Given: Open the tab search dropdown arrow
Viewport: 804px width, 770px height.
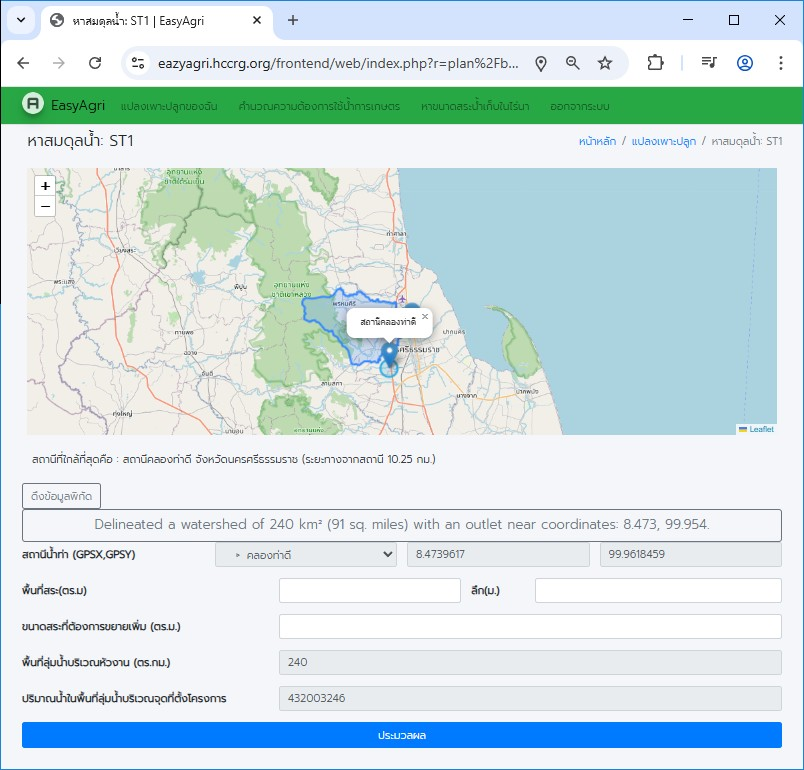Looking at the screenshot, I should coord(20,20).
